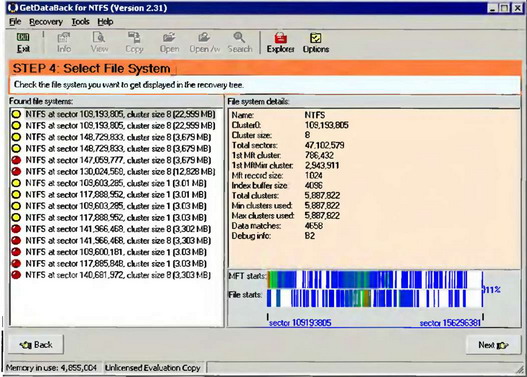Image resolution: width=527 pixels, height=377 pixels.
Task: Click the red status icon for sector 130,024,569
Action: (x=16, y=171)
